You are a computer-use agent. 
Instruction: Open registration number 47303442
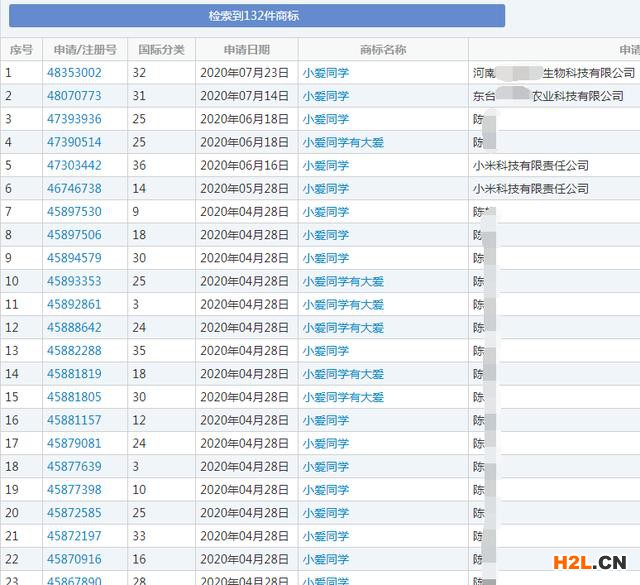74,165
